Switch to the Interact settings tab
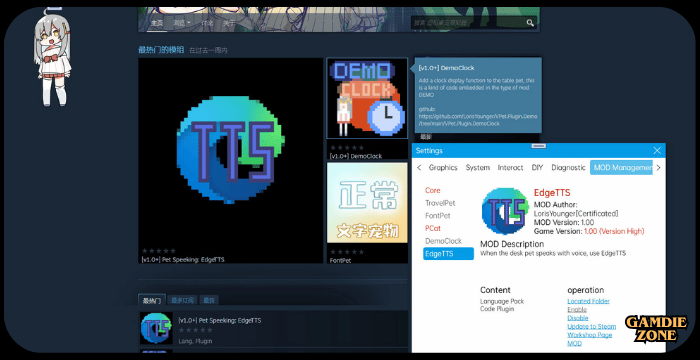This screenshot has width=700, height=360. pos(510,167)
